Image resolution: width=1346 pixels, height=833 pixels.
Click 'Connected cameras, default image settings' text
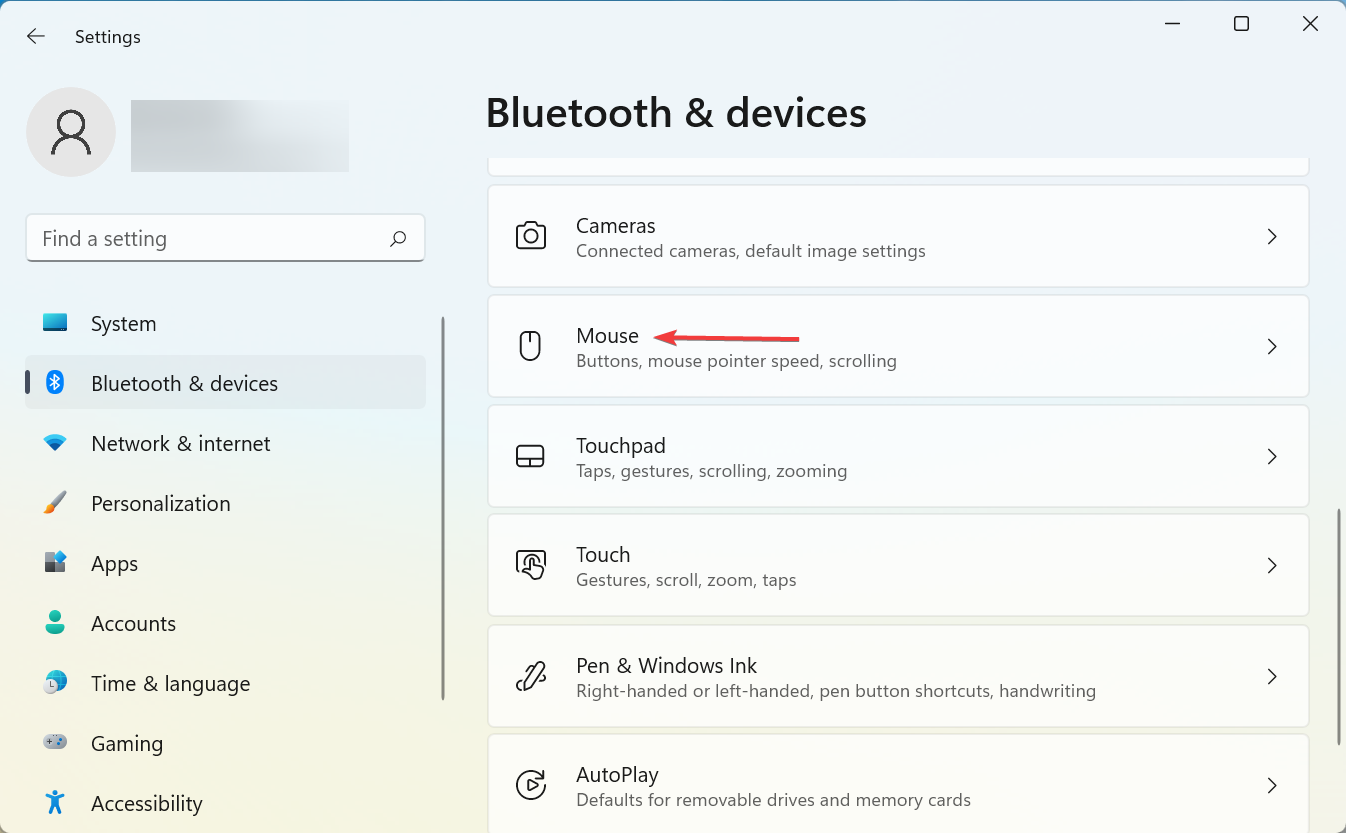[x=751, y=251]
